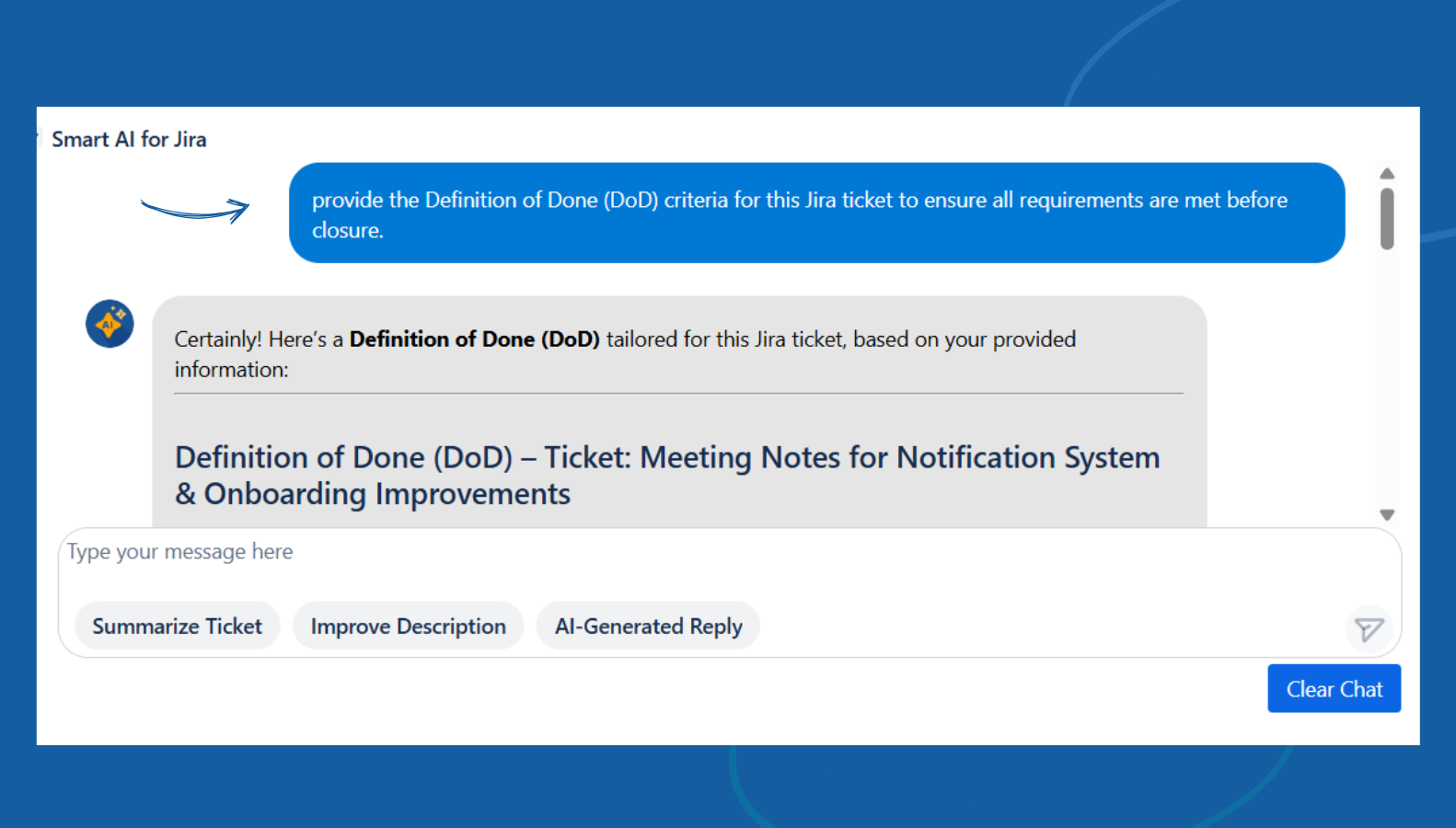
Task: Click the Smart AI for Jira title
Action: coord(129,139)
